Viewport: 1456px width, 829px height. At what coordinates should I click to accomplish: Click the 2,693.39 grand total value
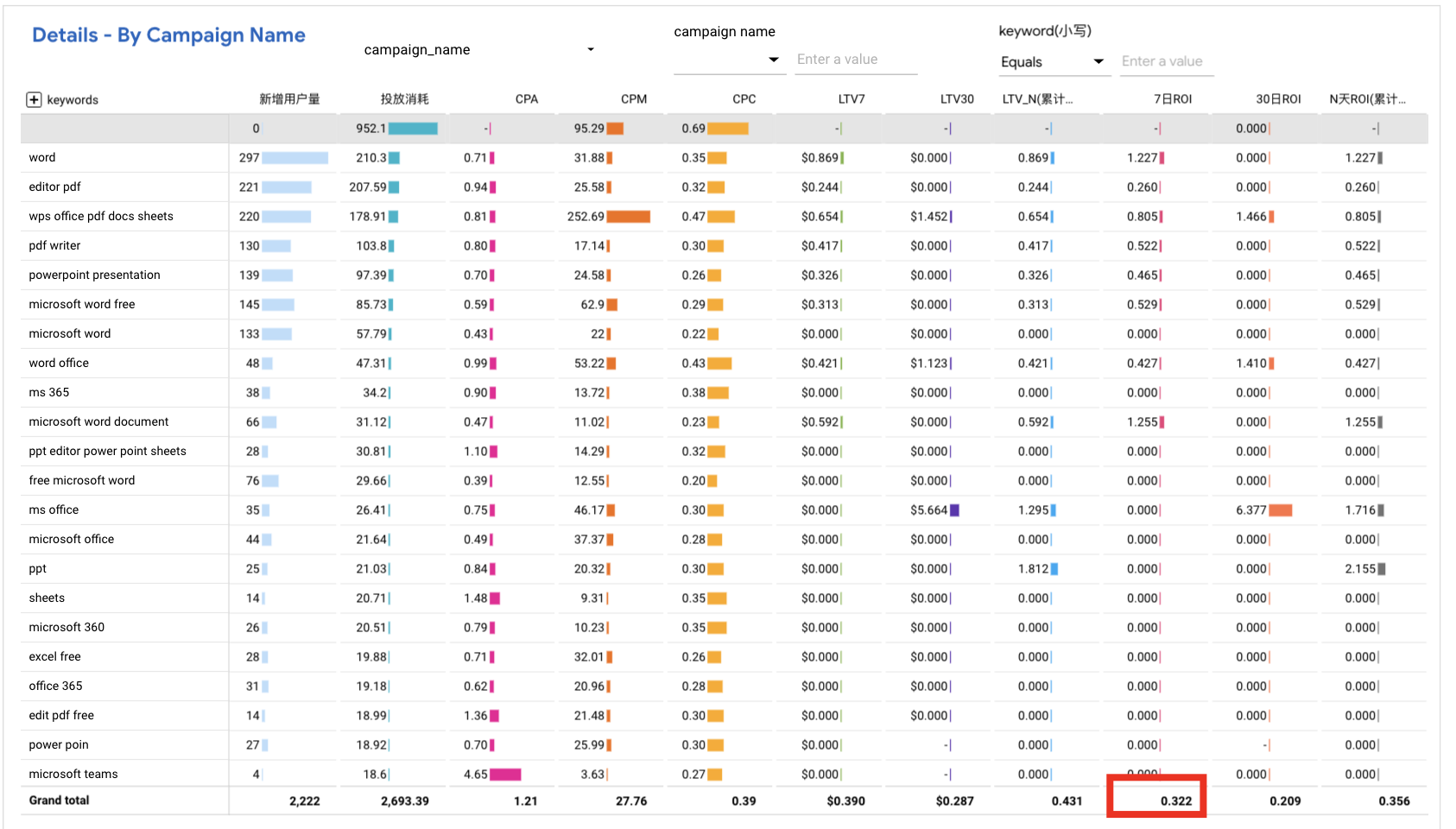[405, 801]
